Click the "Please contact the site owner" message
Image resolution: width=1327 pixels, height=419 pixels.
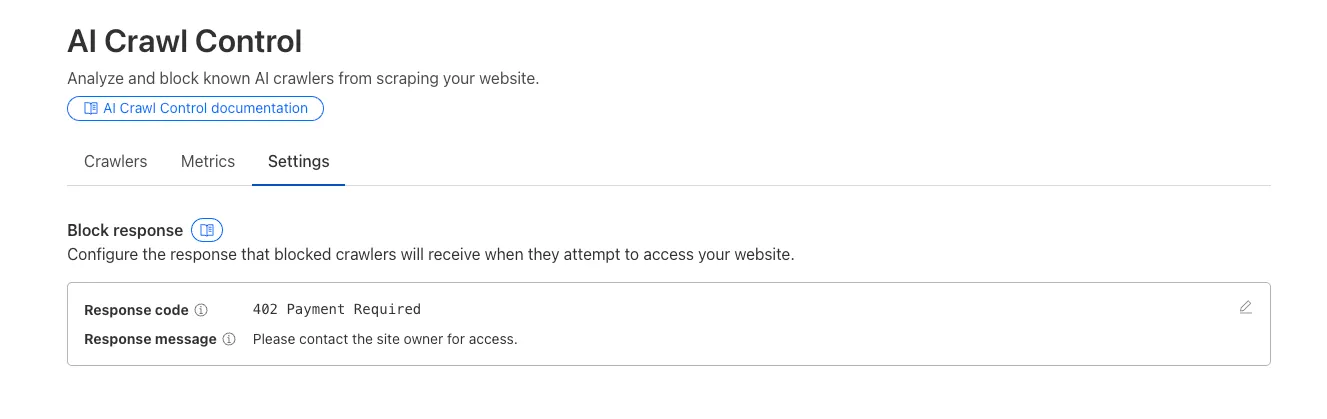pos(385,339)
